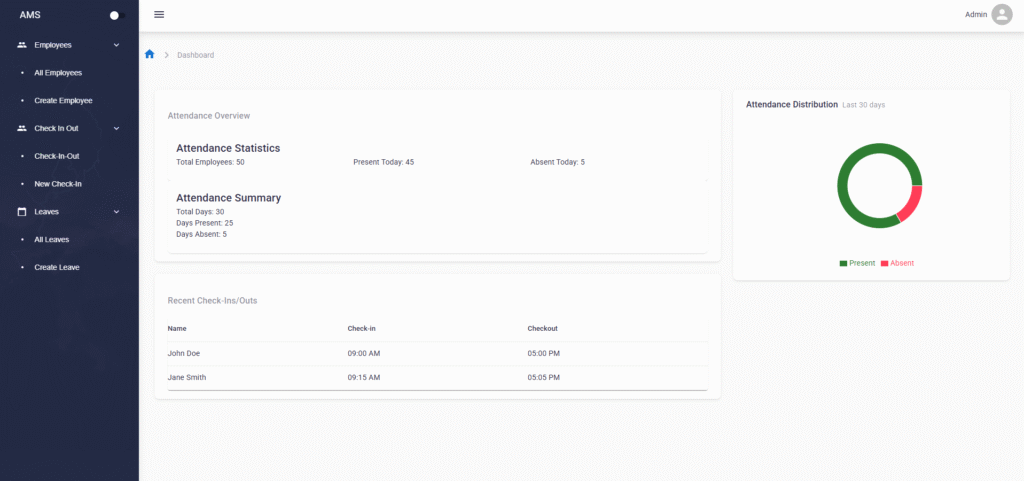The width and height of the screenshot is (1024, 481).
Task: Click Create Leave in the sidebar
Action: 57,267
